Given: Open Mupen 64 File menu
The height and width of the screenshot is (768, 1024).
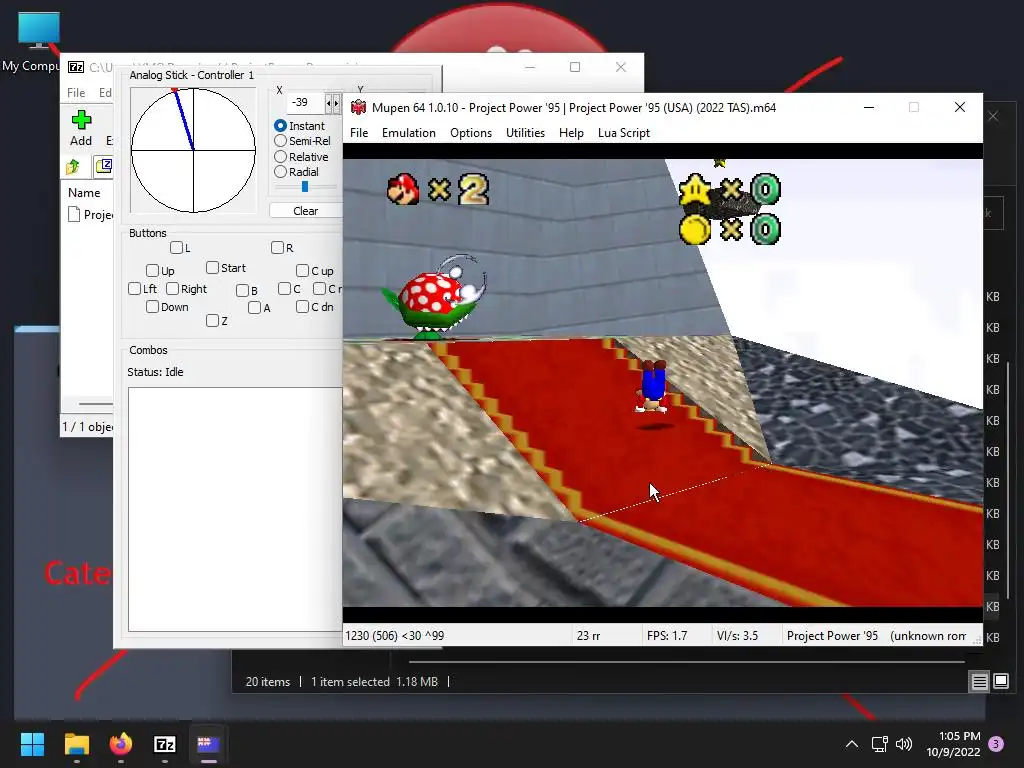Looking at the screenshot, I should (x=359, y=133).
